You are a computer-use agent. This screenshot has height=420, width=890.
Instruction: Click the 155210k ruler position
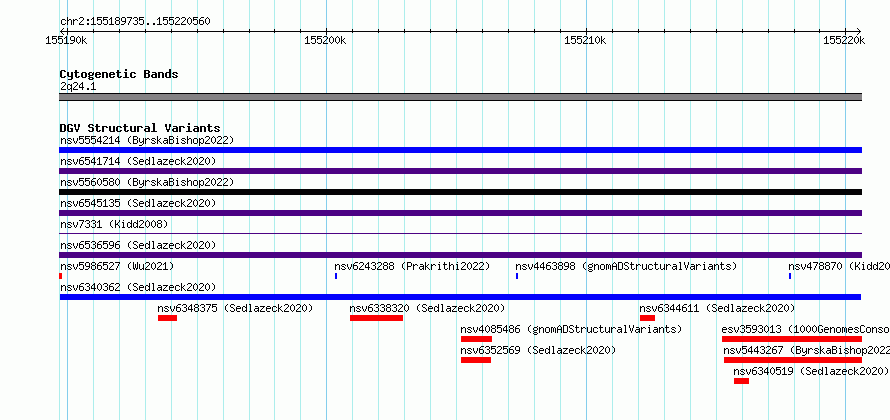585,40
